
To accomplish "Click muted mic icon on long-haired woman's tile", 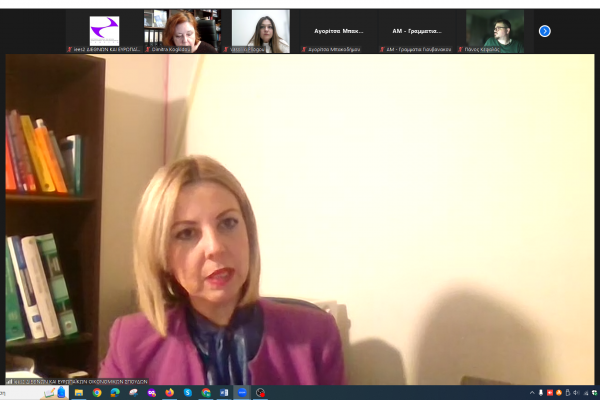I will point(226,49).
